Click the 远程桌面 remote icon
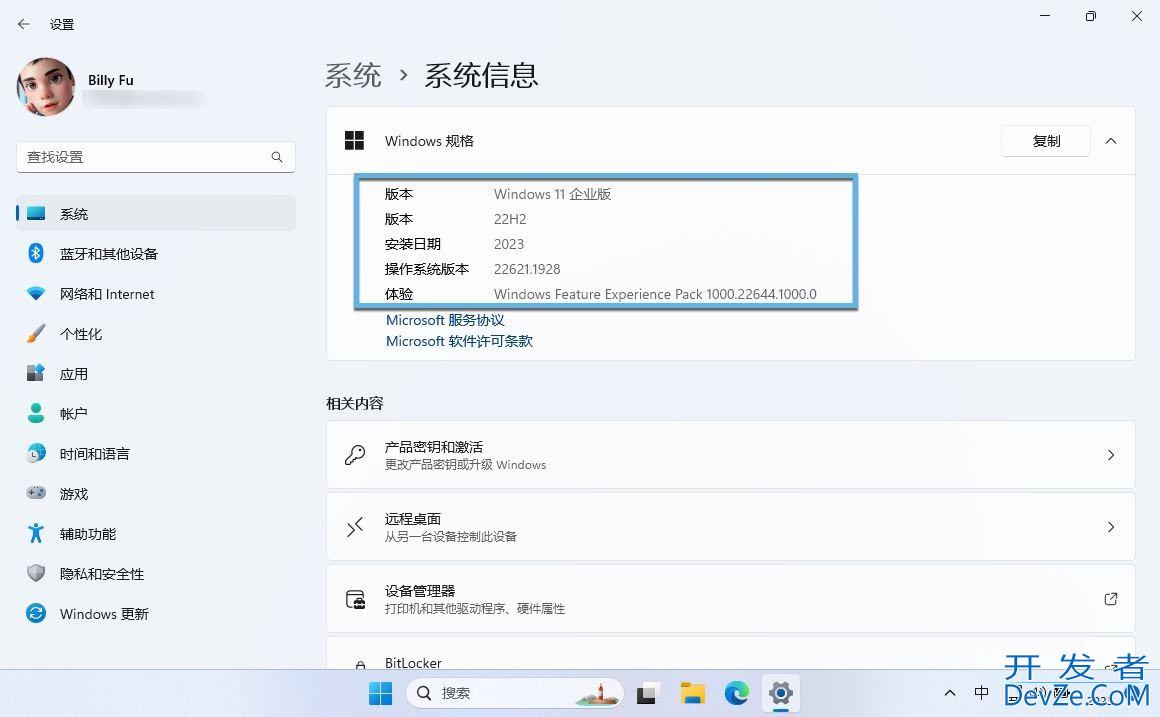The width and height of the screenshot is (1160, 717). pyautogui.click(x=355, y=527)
